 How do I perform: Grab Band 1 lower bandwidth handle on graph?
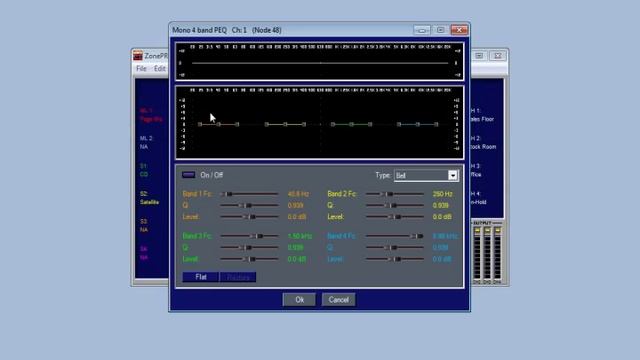pyautogui.click(x=200, y=124)
